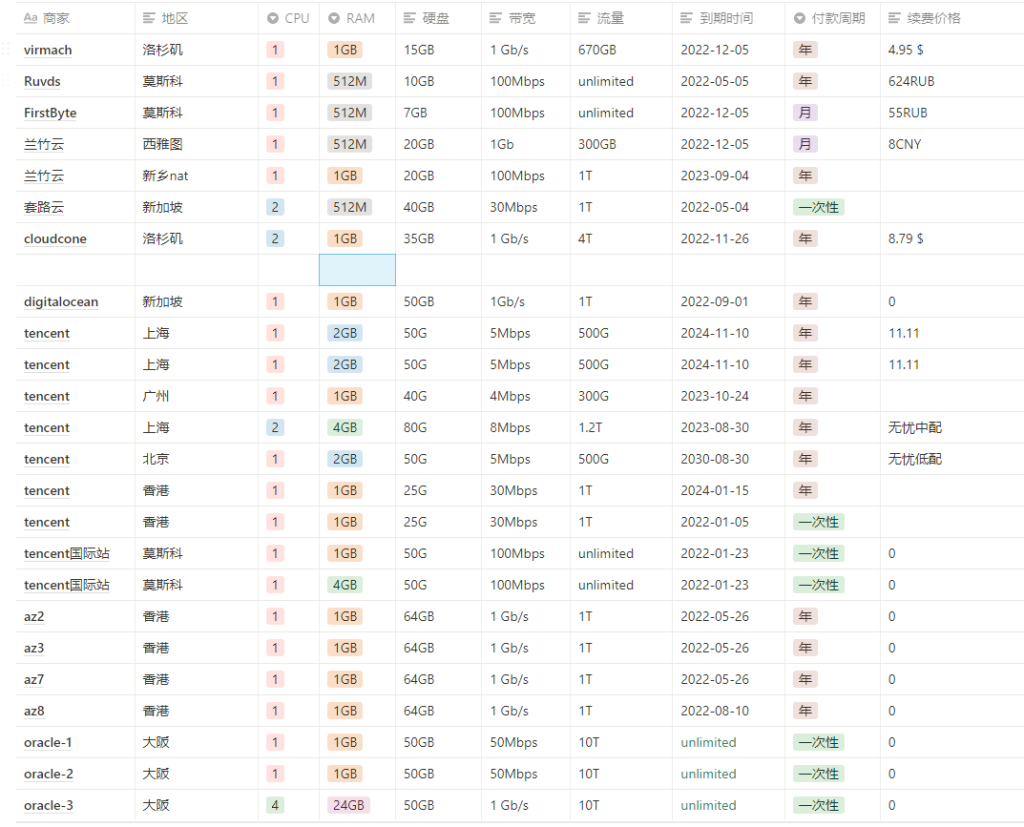This screenshot has height=827, width=1024.
Task: Select the 35GB disk cell
Action: [438, 239]
